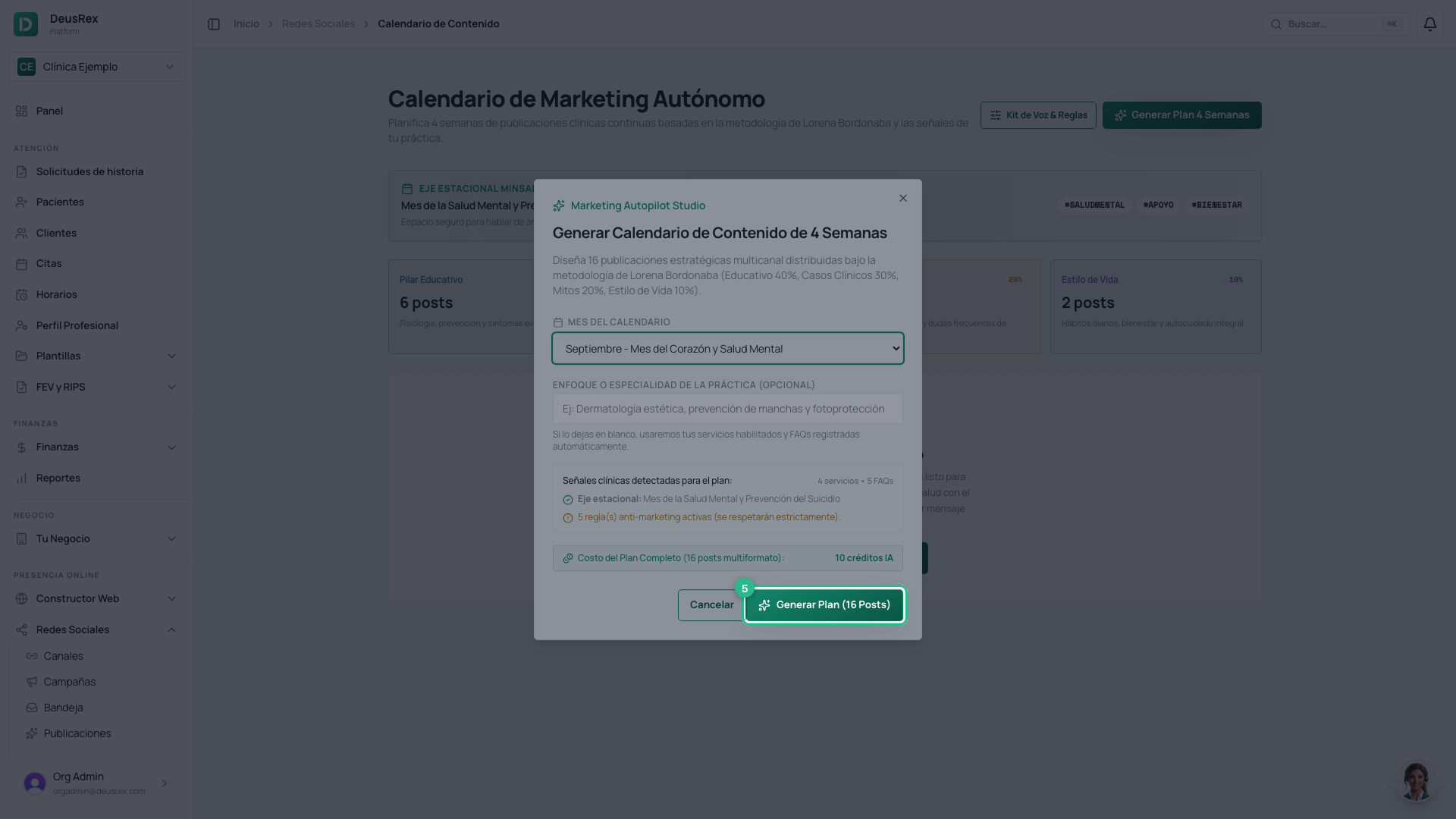Click the Bandeja inbox icon

pos(32,708)
